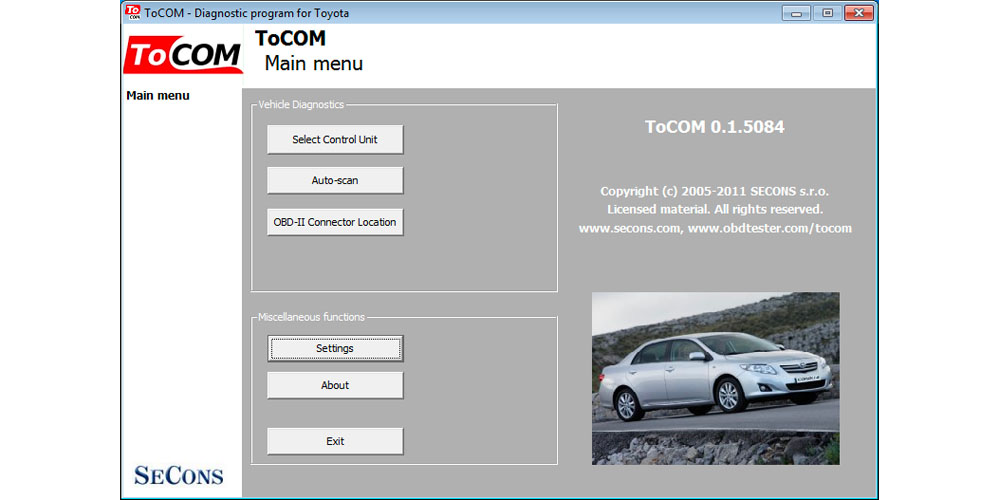Click the ToCOM title bar app icon
Screen dimensions: 1000x500
tap(133, 12)
